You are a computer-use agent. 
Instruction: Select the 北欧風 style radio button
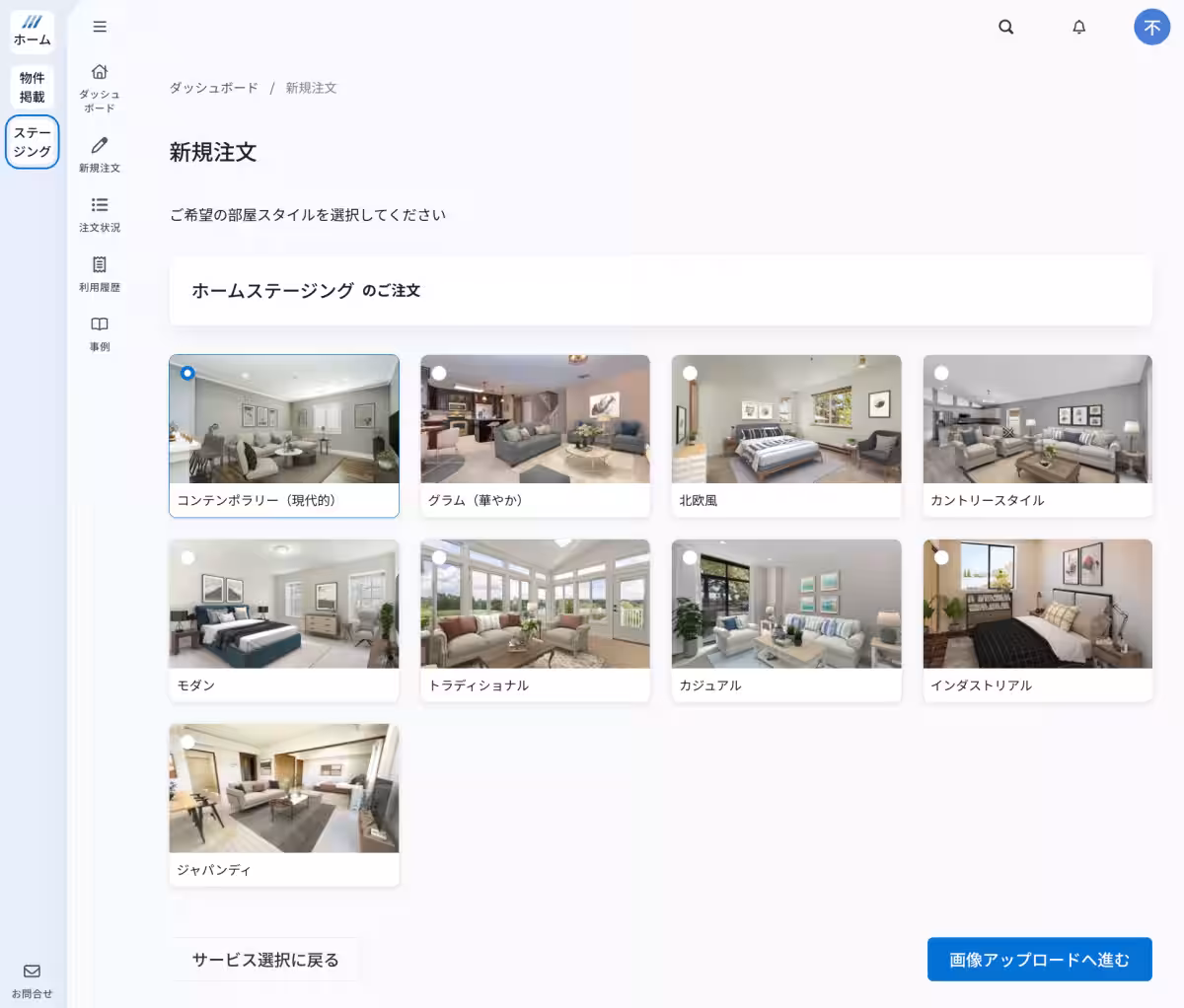click(x=691, y=373)
